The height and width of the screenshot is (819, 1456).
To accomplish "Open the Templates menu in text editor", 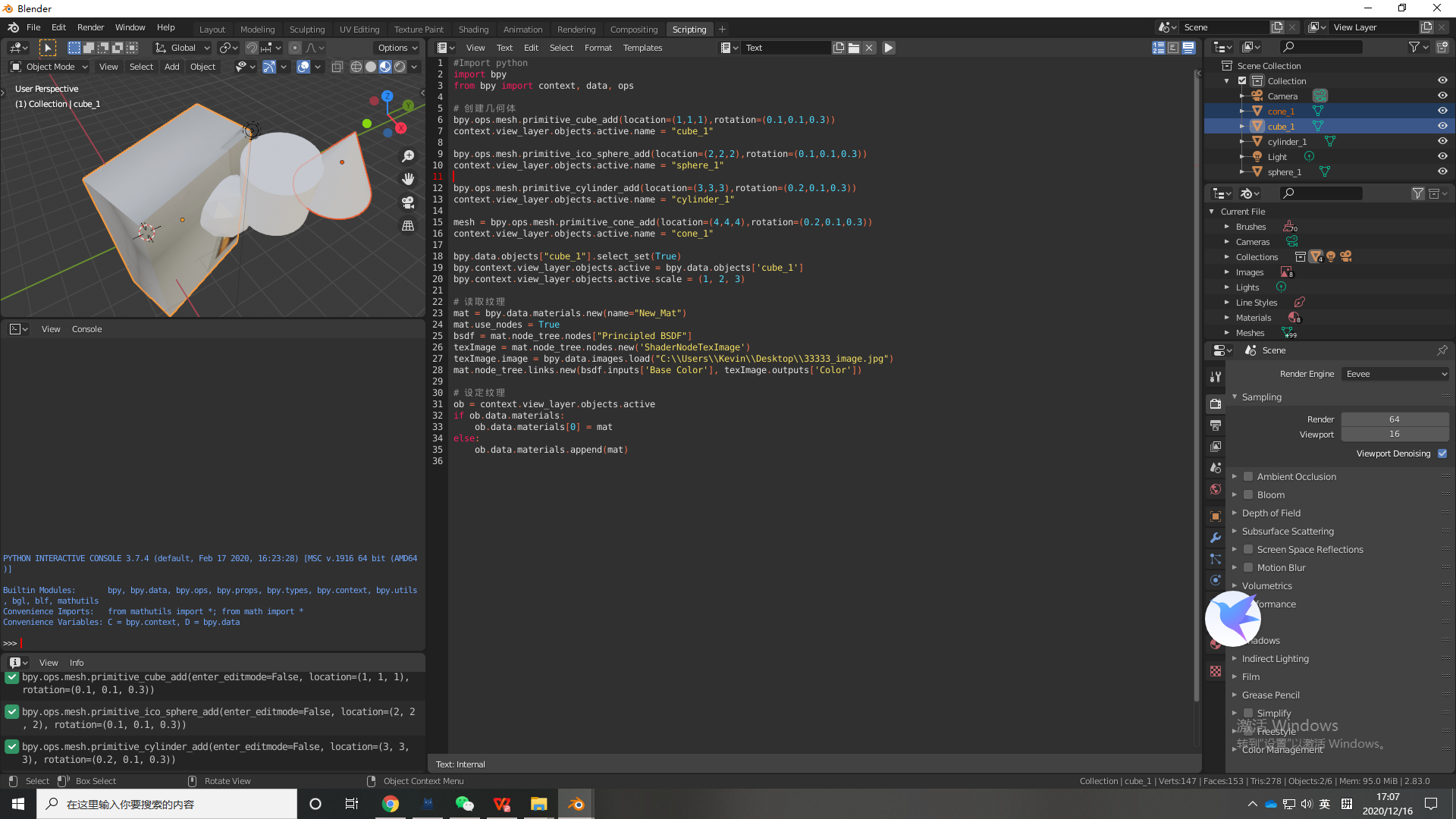I will tap(642, 48).
